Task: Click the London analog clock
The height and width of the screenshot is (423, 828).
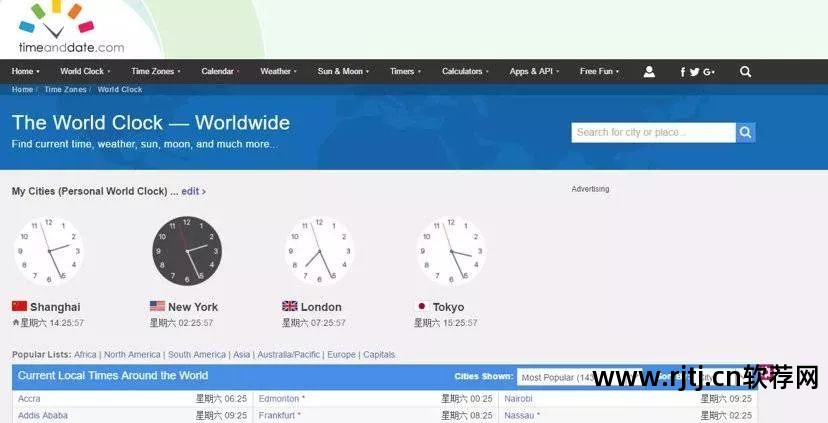Action: tap(319, 251)
